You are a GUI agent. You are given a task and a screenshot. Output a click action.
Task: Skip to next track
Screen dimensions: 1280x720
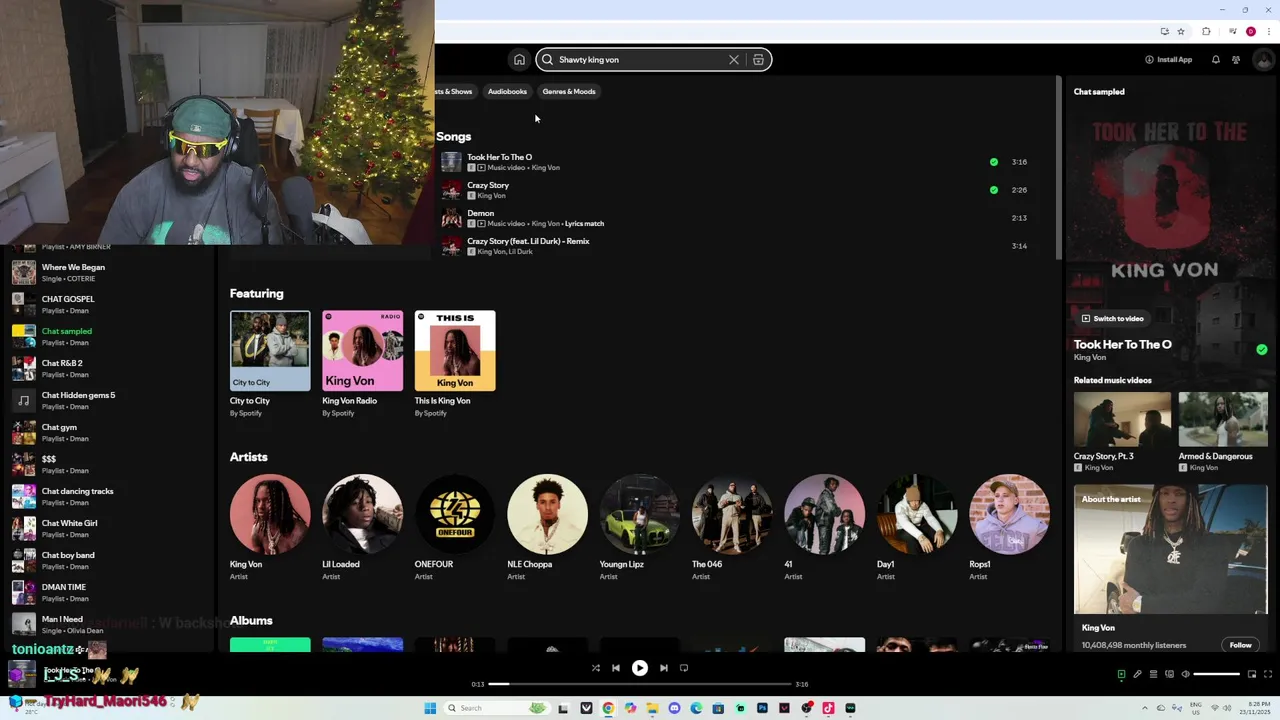(664, 668)
